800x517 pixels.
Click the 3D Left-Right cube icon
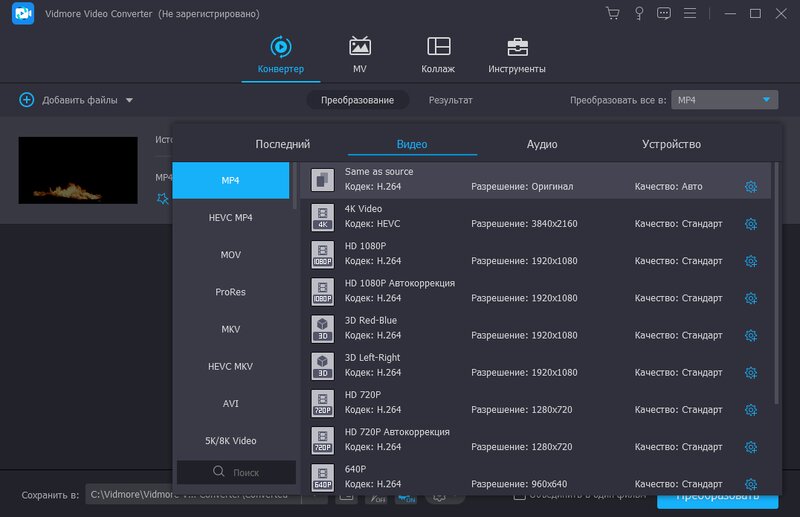coord(322,366)
